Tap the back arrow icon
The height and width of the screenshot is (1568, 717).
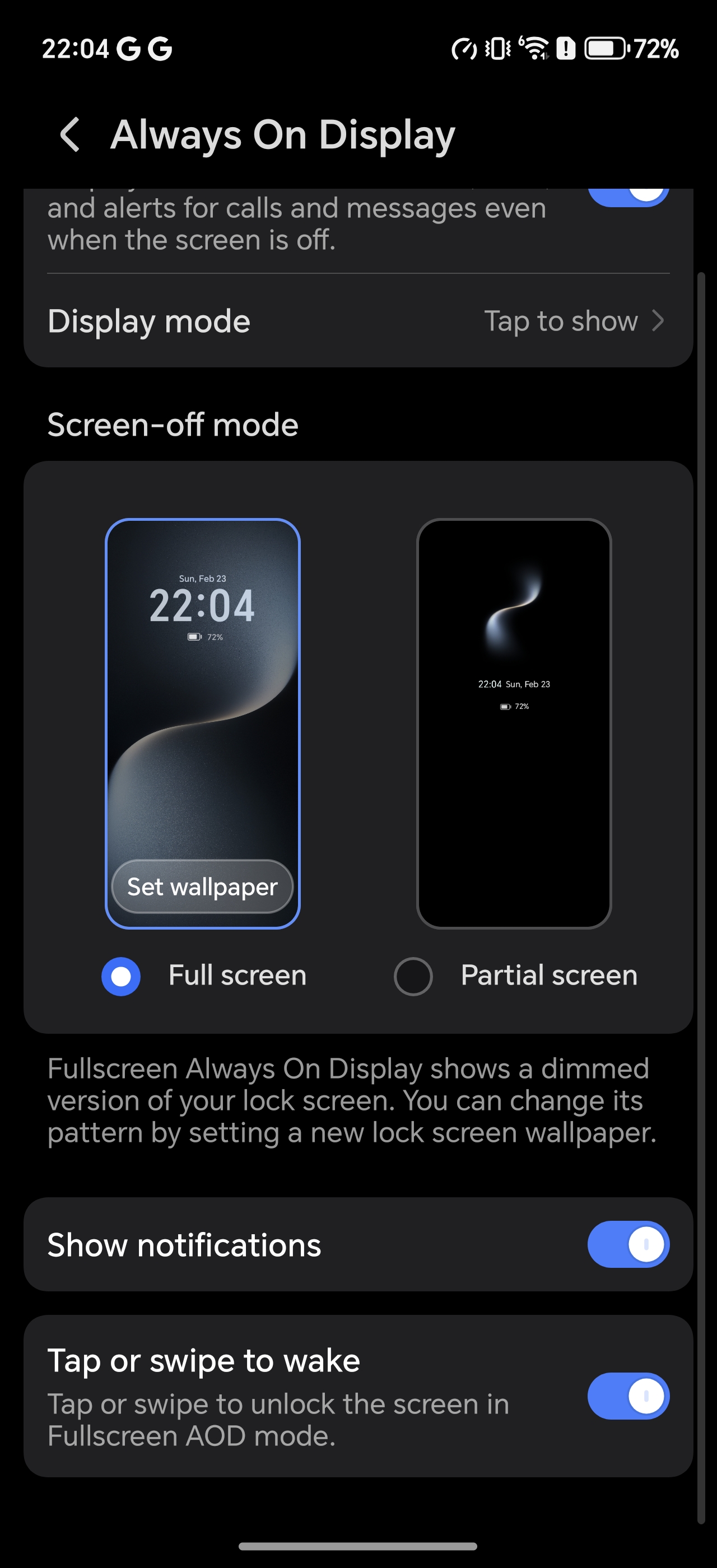[x=70, y=134]
